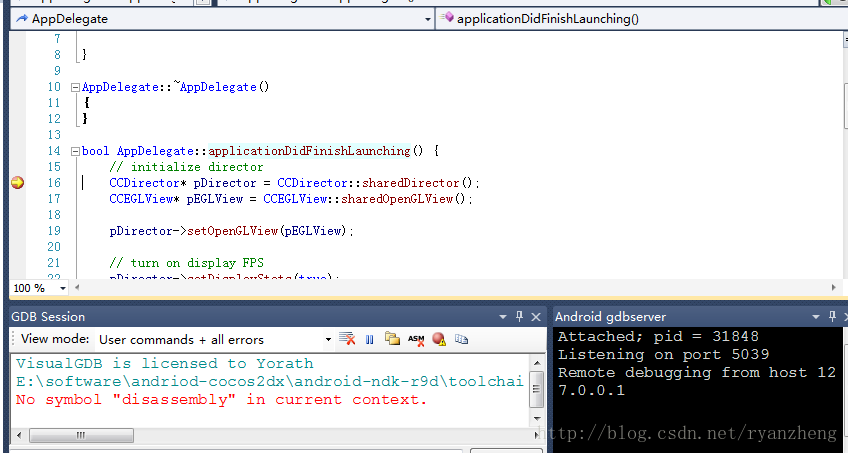Open GDB Session window position menu

[503, 317]
